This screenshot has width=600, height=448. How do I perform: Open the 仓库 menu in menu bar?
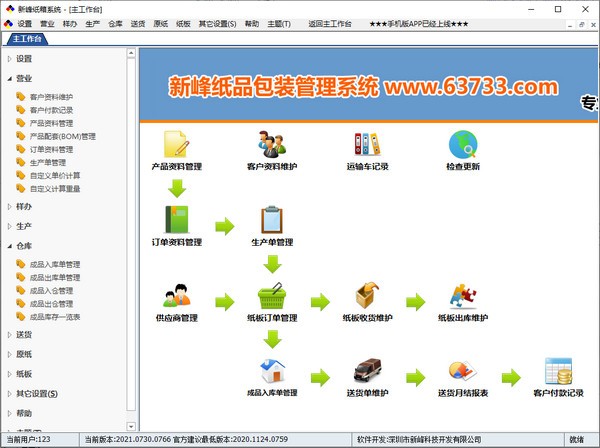[x=115, y=24]
